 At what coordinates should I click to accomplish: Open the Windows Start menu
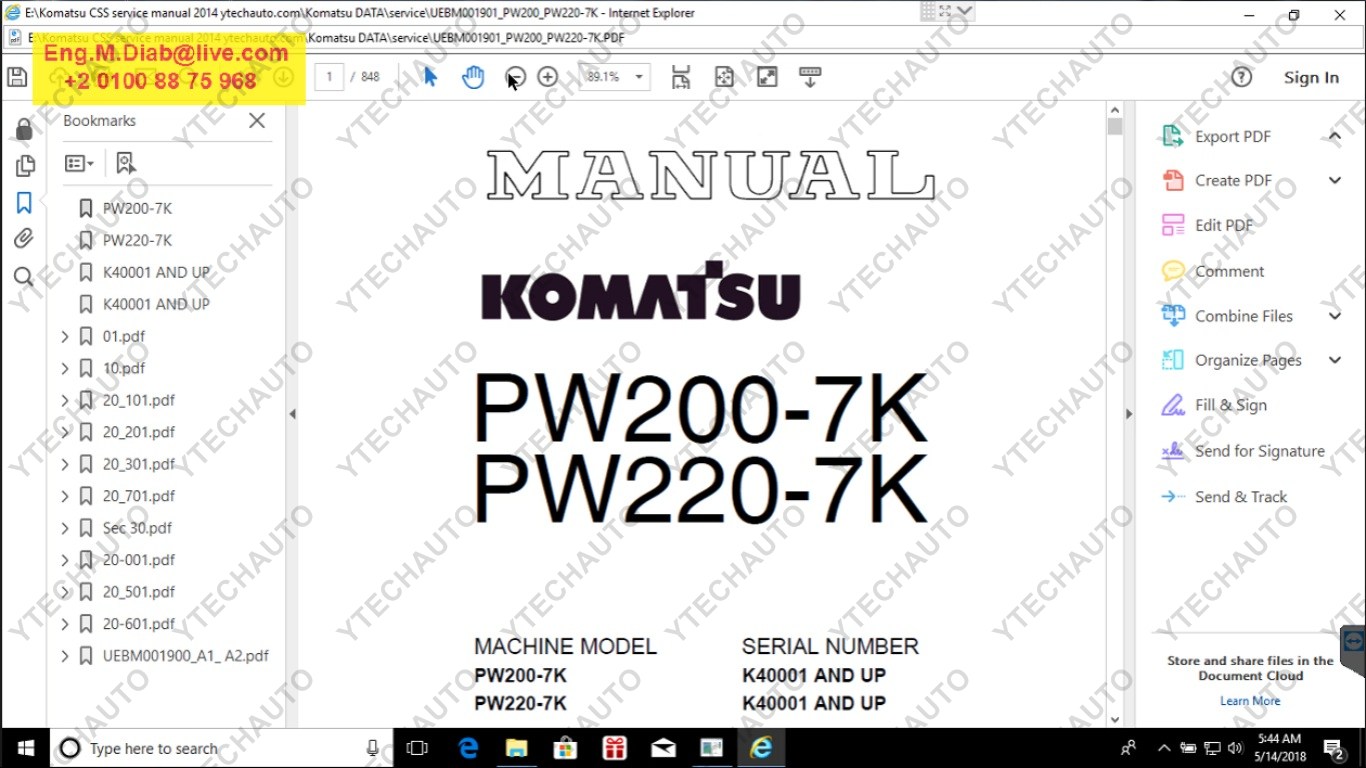pyautogui.click(x=24, y=748)
